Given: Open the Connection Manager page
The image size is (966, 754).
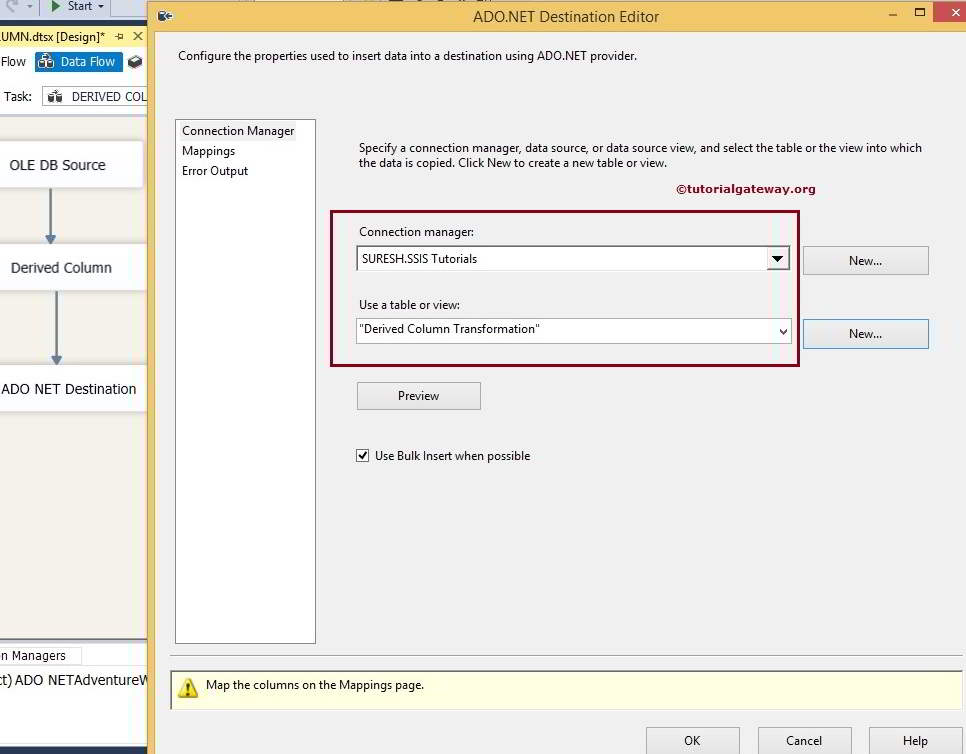Looking at the screenshot, I should pyautogui.click(x=238, y=131).
